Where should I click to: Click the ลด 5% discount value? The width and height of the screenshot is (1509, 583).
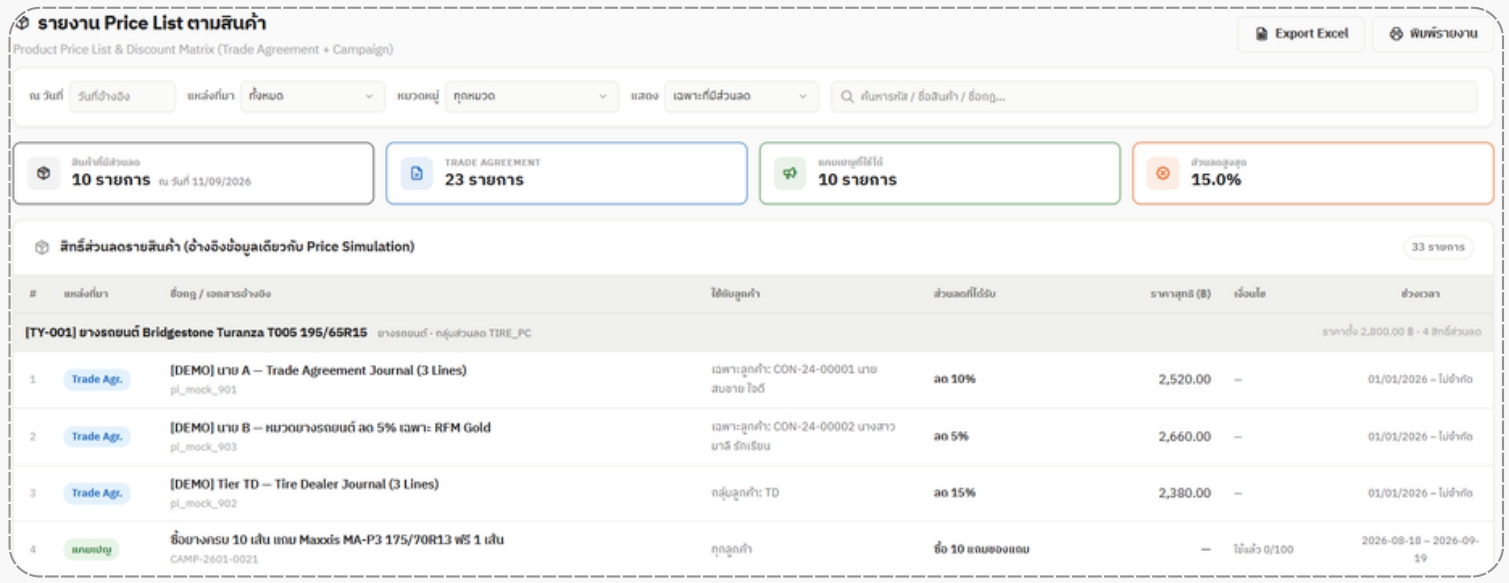coord(951,437)
